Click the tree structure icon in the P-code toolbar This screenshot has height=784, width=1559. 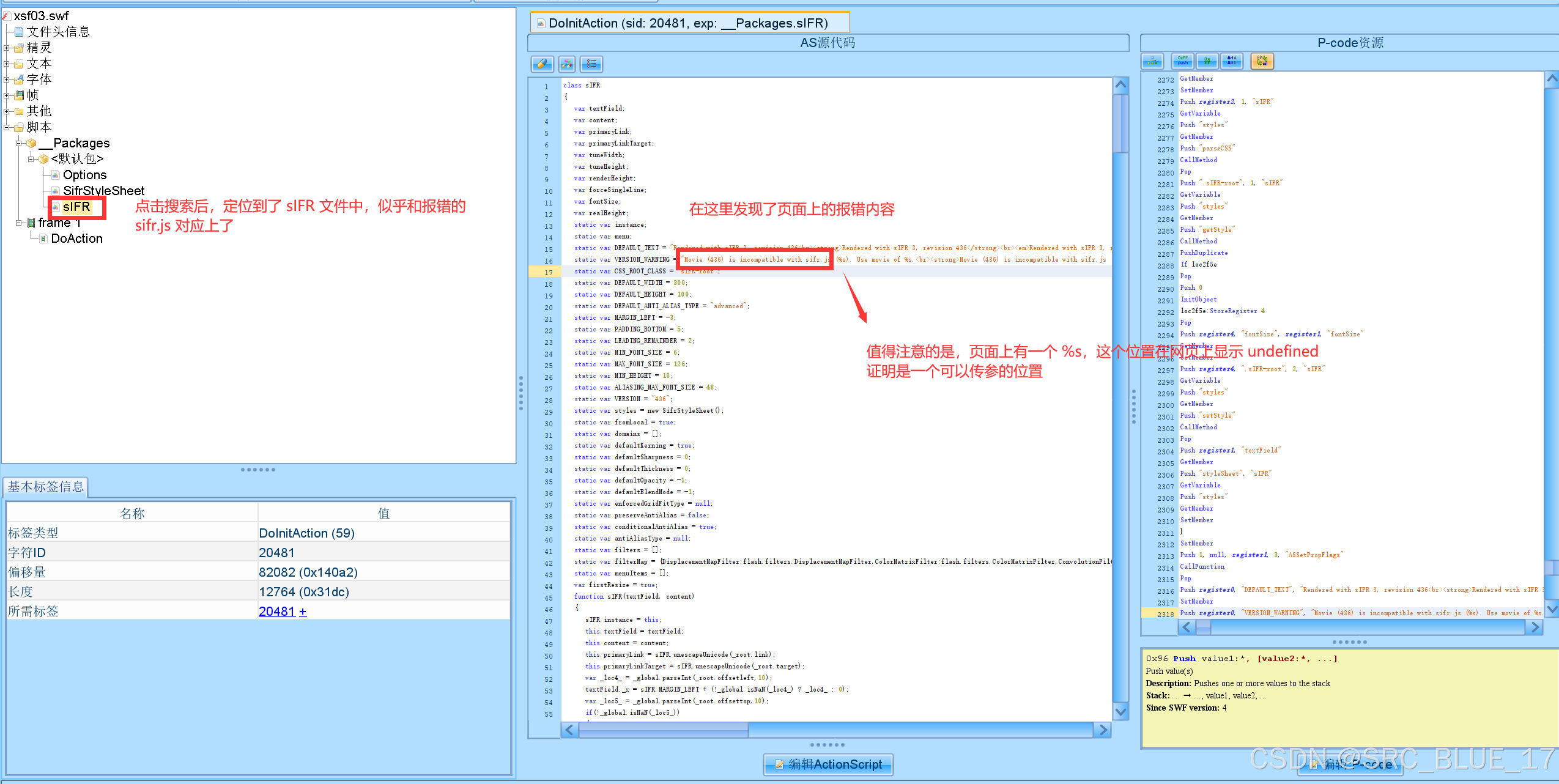(x=1152, y=61)
